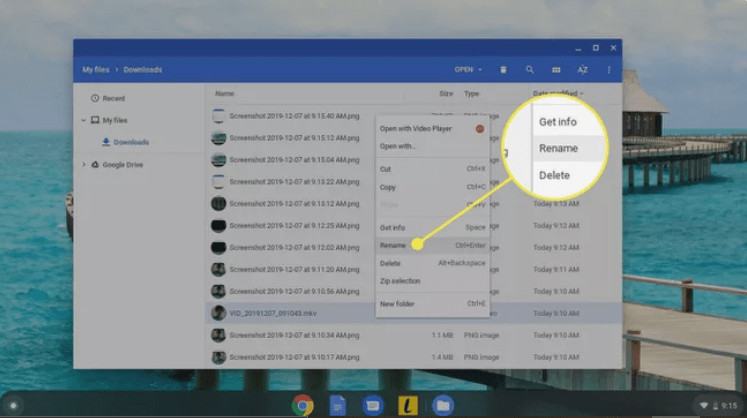Click My files in the breadcrumb
The width and height of the screenshot is (747, 418).
95,70
